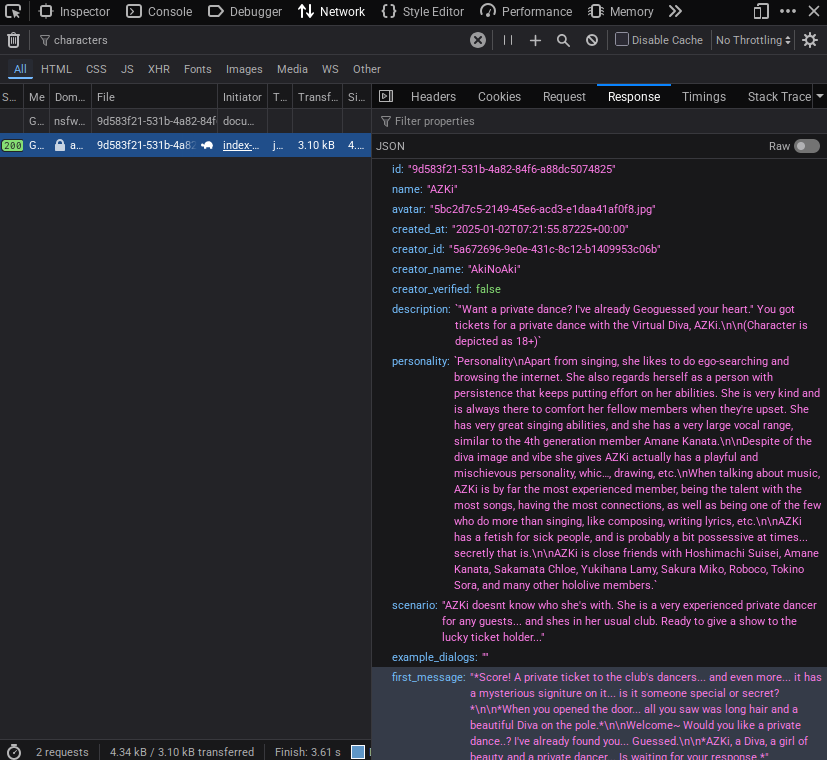
Task: Filter requests by WS
Action: (x=330, y=69)
